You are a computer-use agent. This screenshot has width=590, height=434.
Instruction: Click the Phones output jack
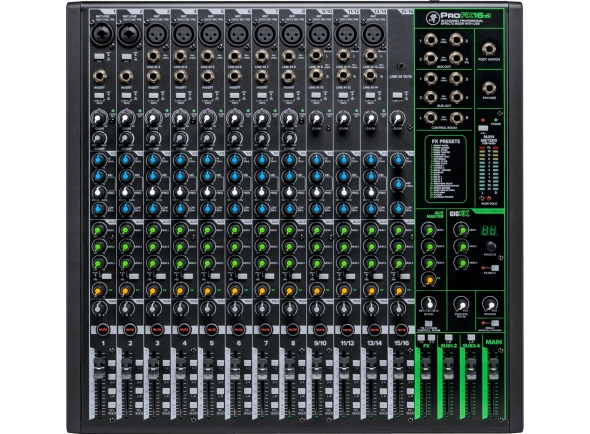(x=489, y=88)
